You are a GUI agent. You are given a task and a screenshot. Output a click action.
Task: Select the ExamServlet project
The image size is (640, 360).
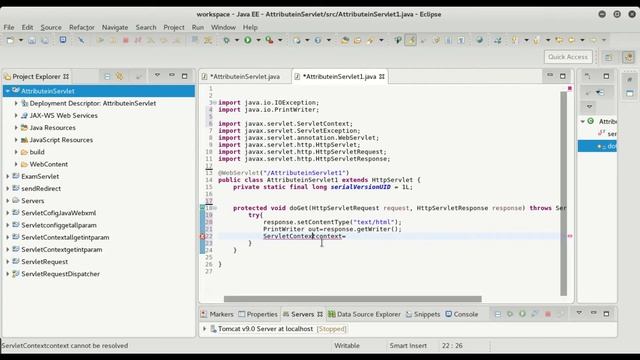click(x=40, y=176)
